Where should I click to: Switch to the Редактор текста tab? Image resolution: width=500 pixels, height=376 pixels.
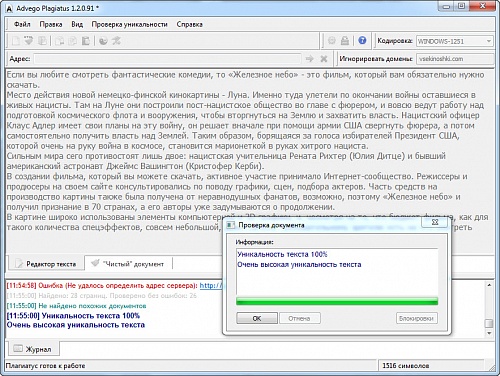click(x=46, y=264)
